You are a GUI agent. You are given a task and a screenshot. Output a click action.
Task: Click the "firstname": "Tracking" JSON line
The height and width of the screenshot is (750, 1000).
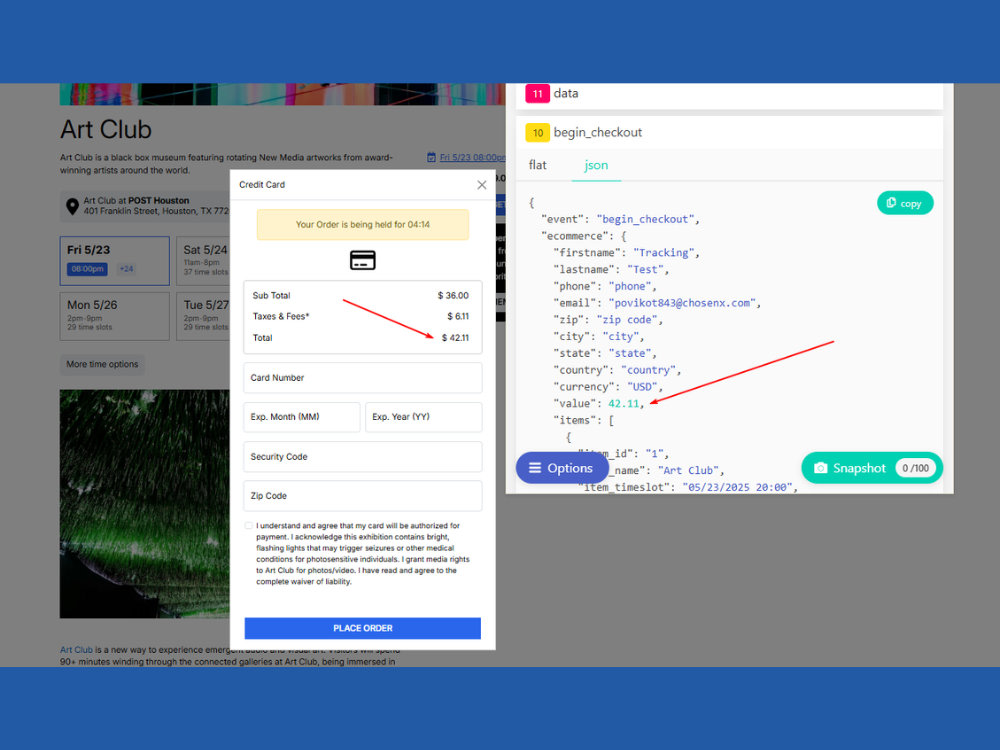pos(626,253)
